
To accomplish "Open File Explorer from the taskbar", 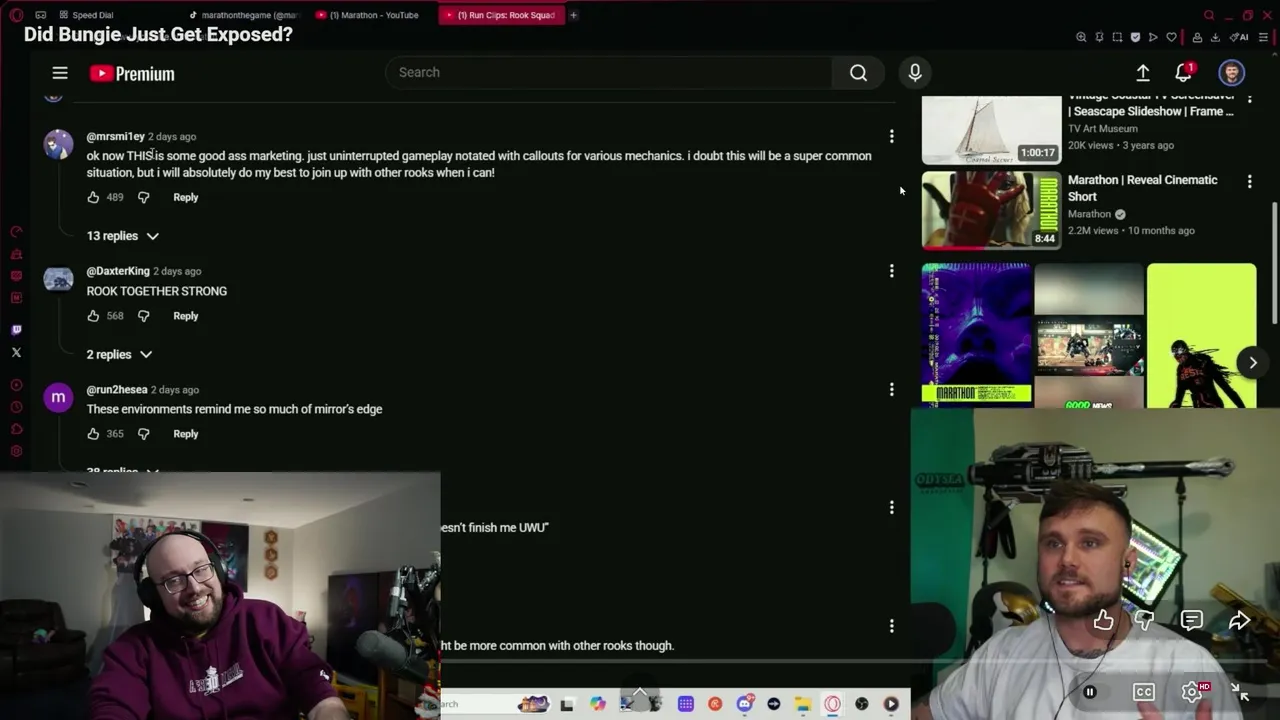I will [x=803, y=704].
